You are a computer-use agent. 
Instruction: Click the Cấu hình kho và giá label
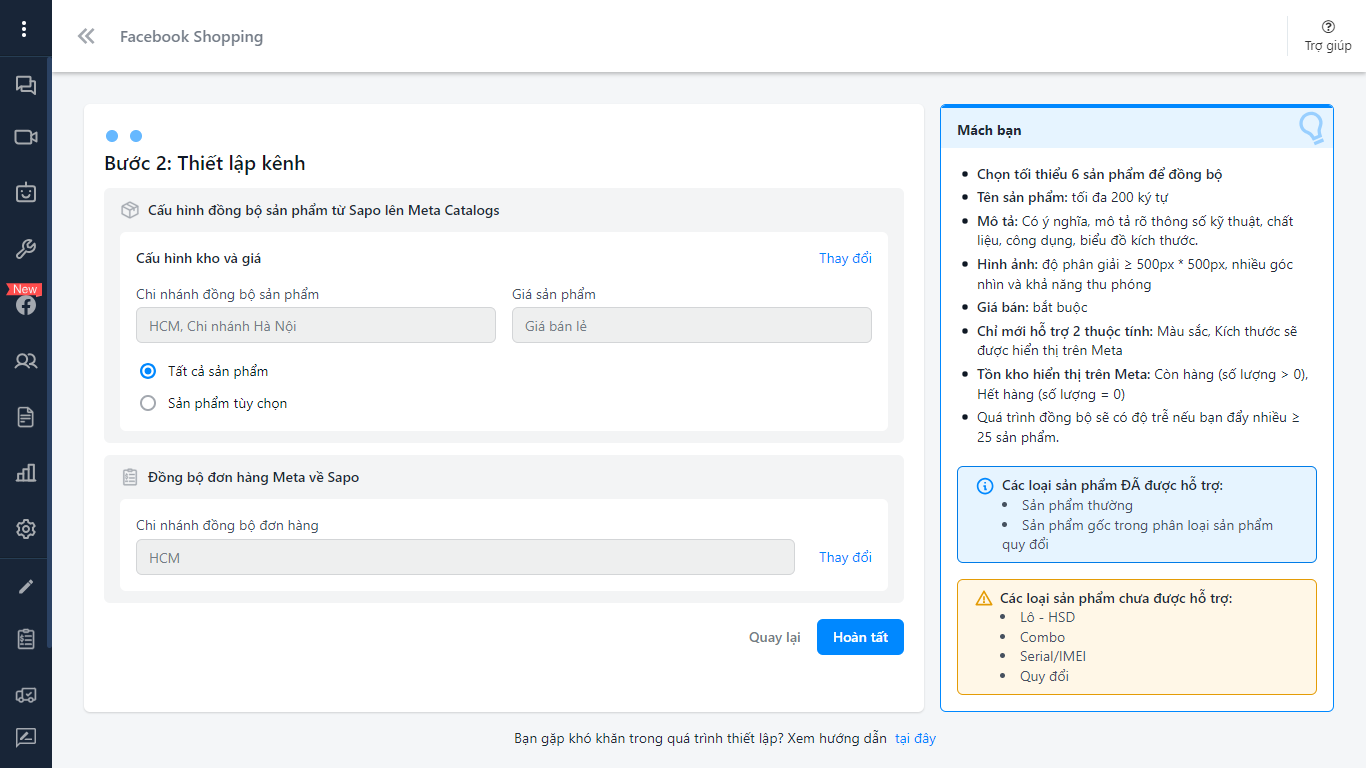(x=198, y=258)
